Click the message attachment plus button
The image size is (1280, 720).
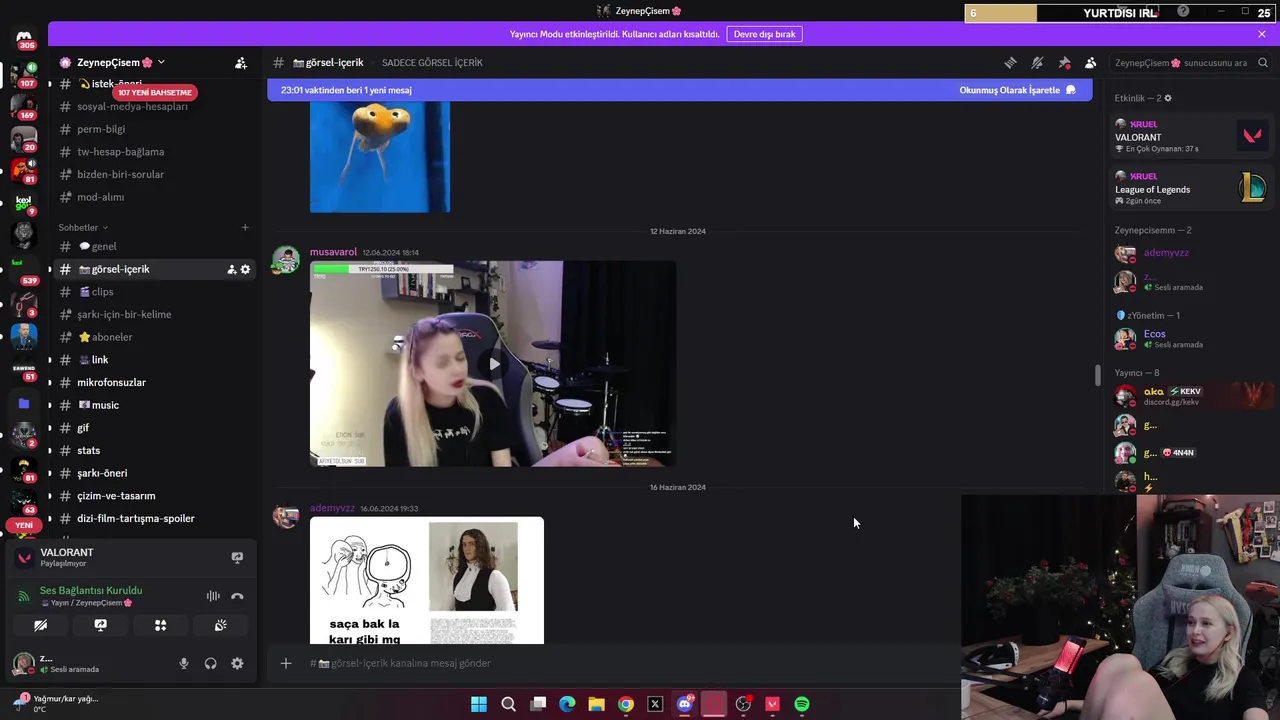coord(286,663)
